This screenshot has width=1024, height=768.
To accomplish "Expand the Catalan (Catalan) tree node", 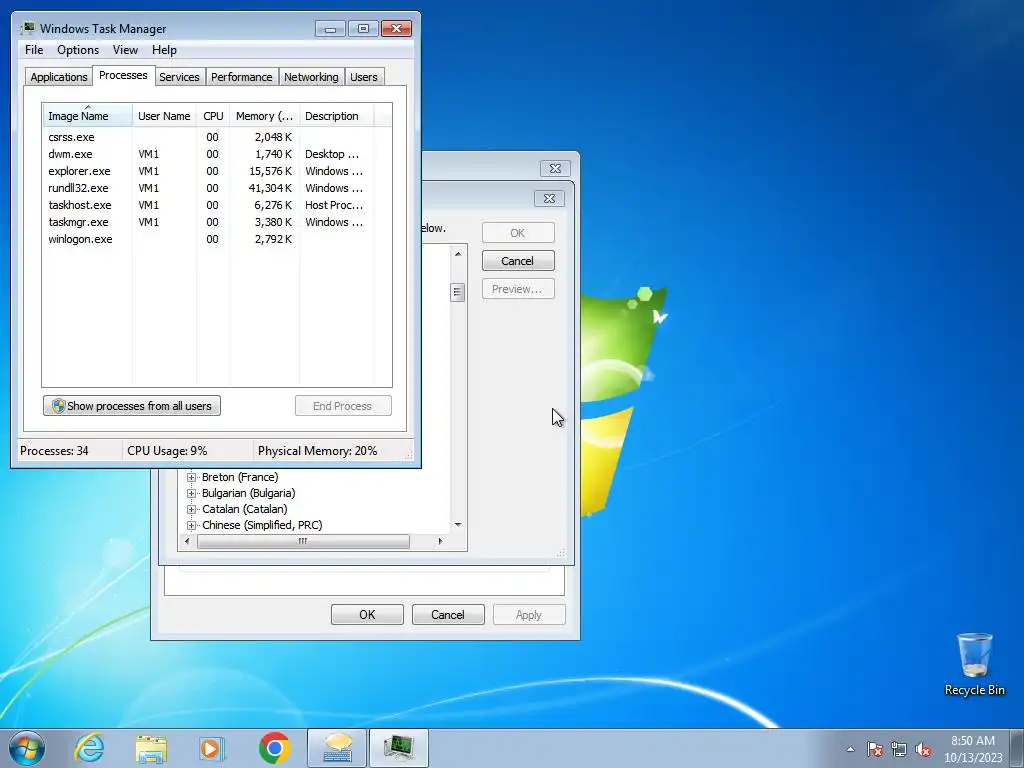I will 191,509.
